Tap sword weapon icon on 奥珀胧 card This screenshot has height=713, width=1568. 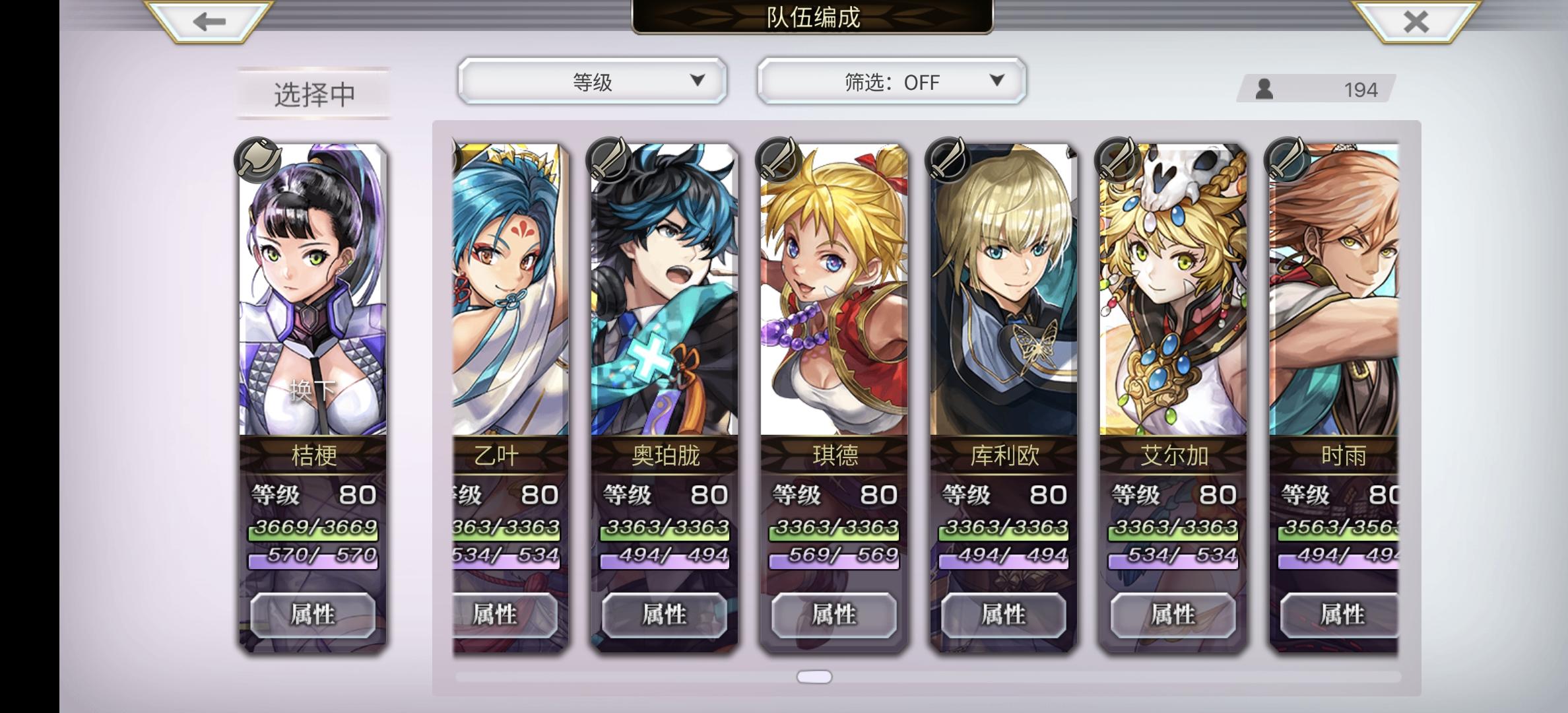click(608, 159)
